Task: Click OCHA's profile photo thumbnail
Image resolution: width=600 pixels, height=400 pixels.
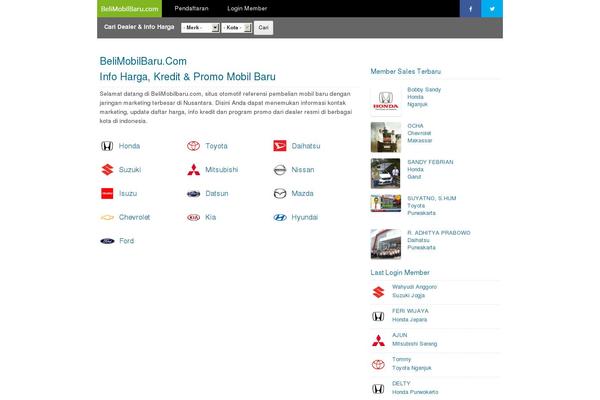Action: click(x=386, y=137)
